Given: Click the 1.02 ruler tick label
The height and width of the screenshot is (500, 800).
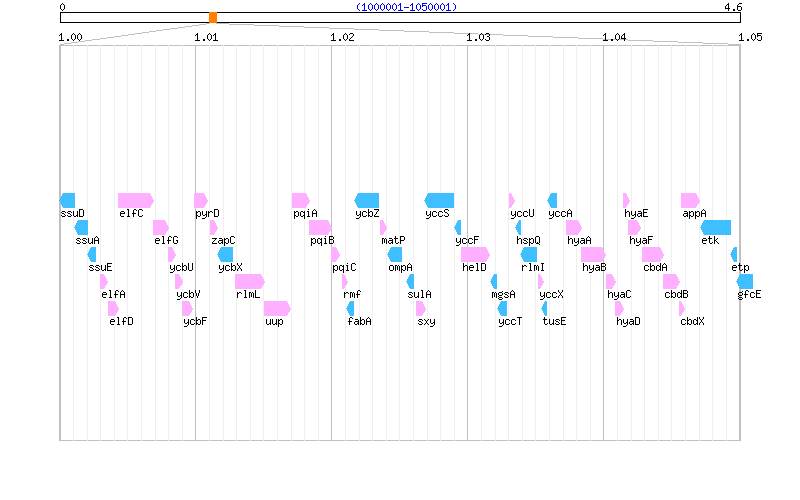Looking at the screenshot, I should pyautogui.click(x=342, y=37).
